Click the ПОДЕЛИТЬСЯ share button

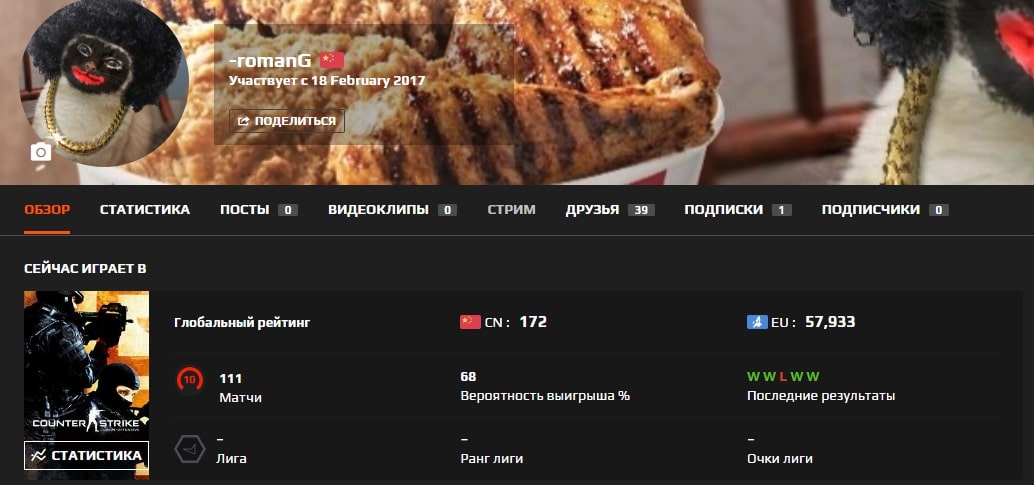pyautogui.click(x=287, y=121)
